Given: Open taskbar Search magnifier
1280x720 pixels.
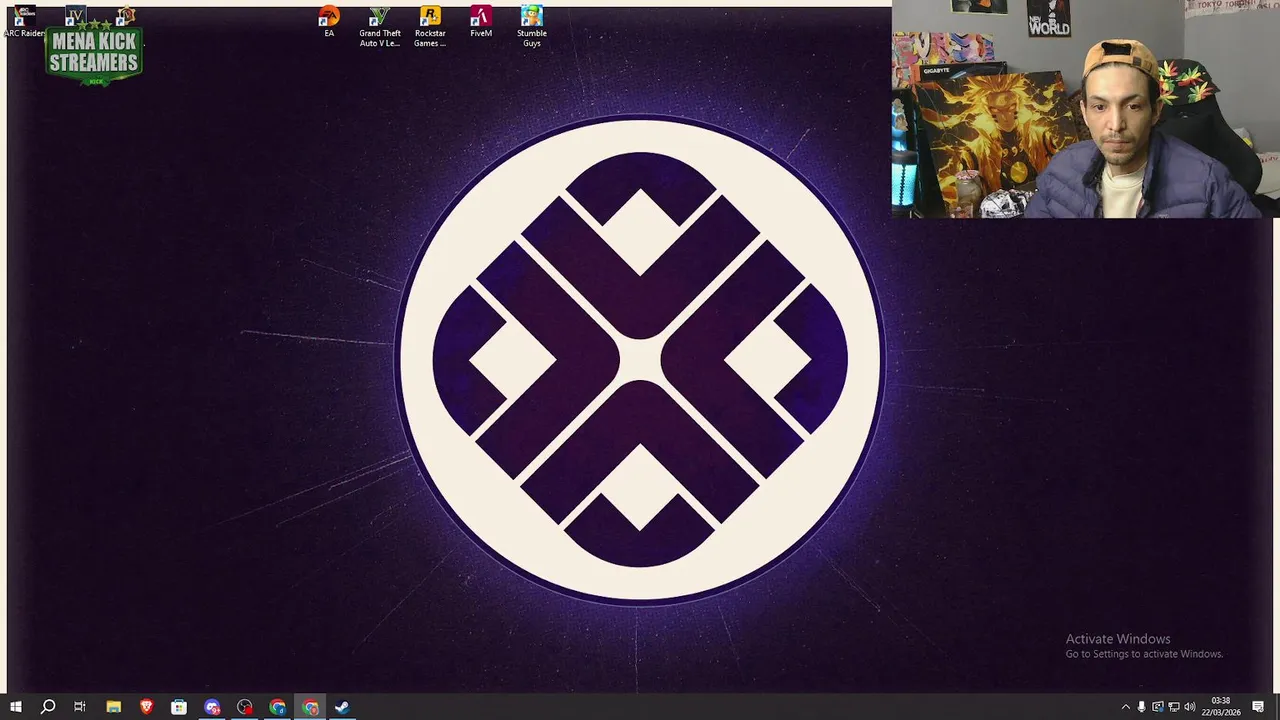Looking at the screenshot, I should 48,707.
